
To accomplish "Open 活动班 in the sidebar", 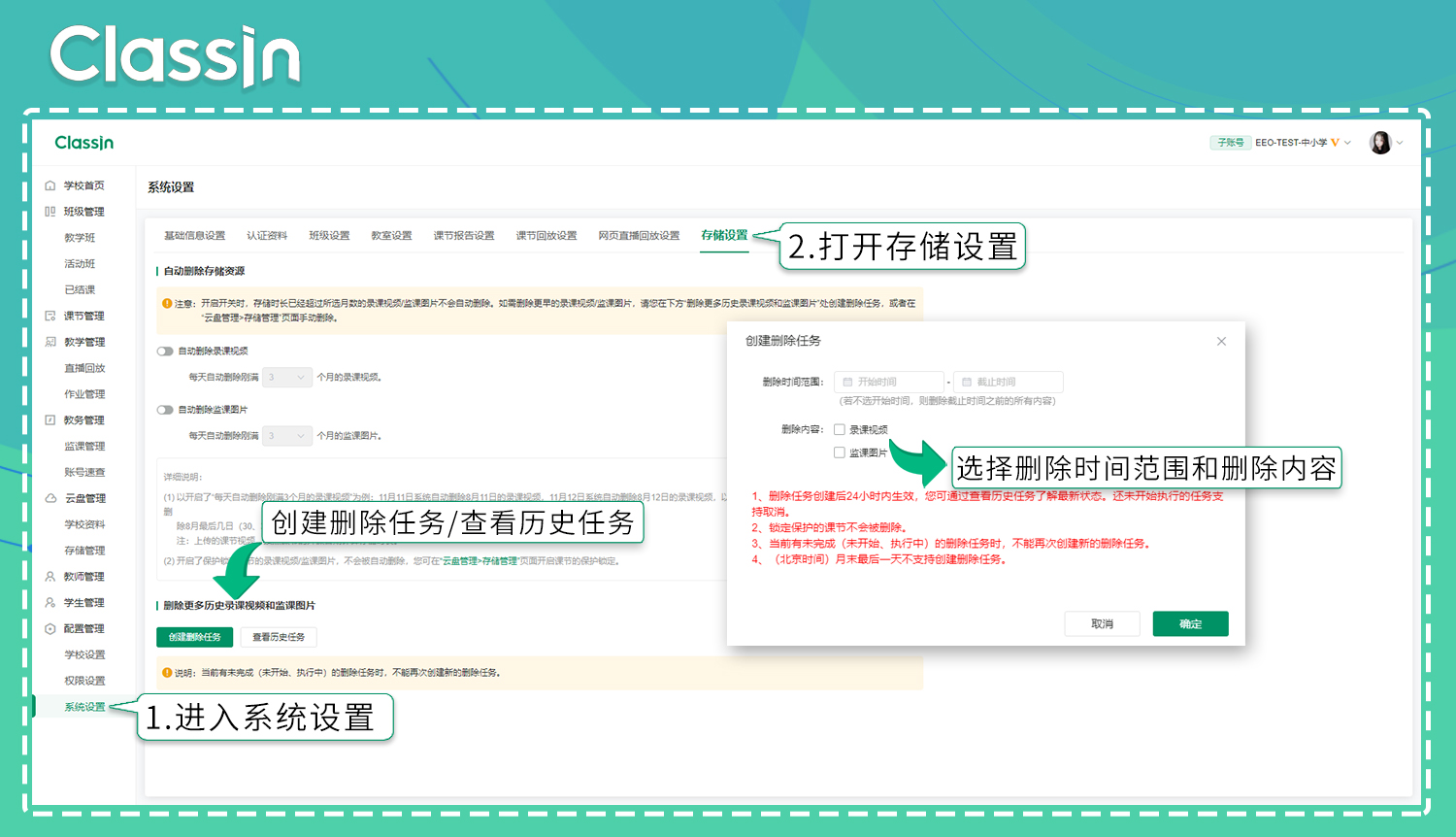I will (x=80, y=264).
